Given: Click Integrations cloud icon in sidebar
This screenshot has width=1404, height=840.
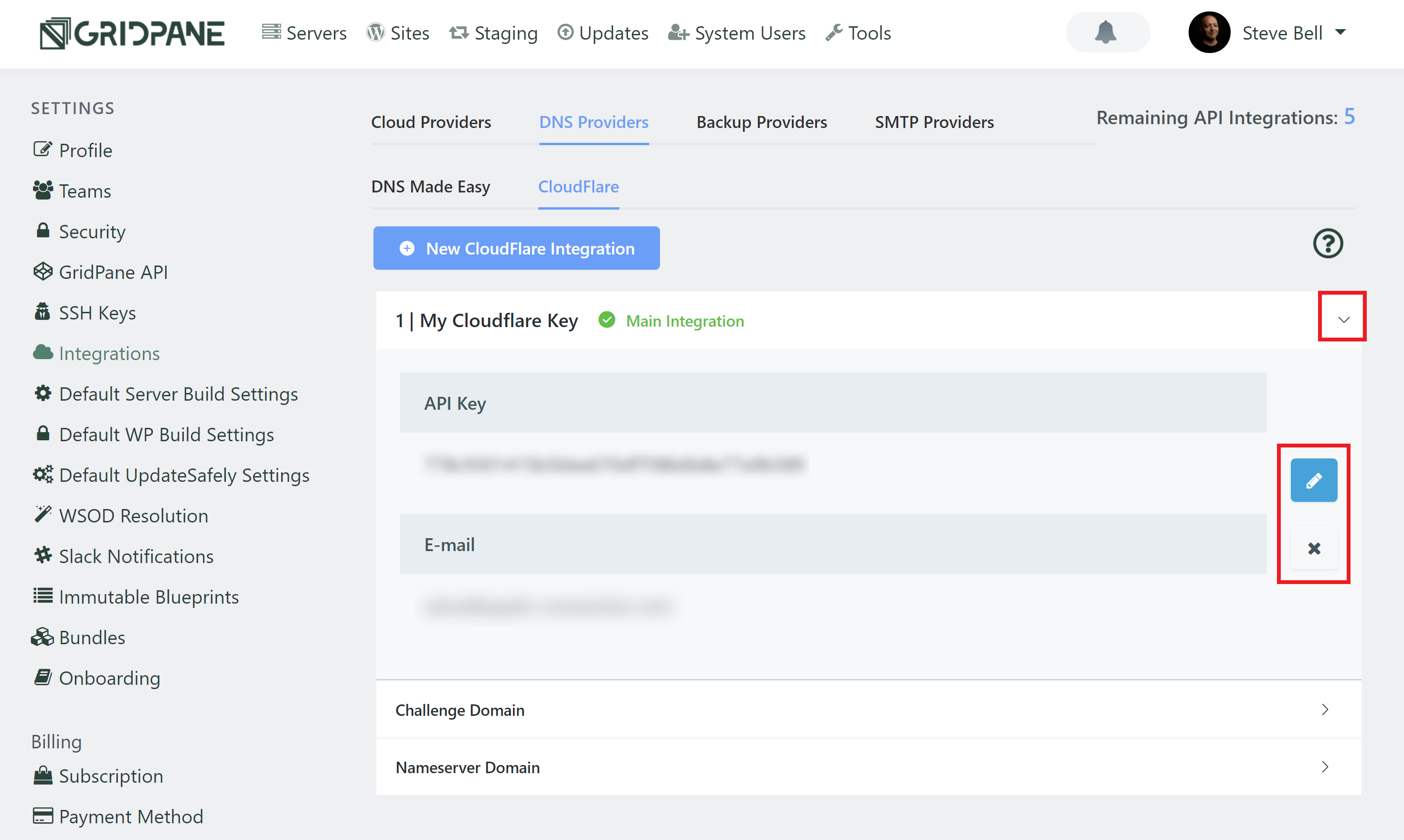Looking at the screenshot, I should pyautogui.click(x=43, y=352).
